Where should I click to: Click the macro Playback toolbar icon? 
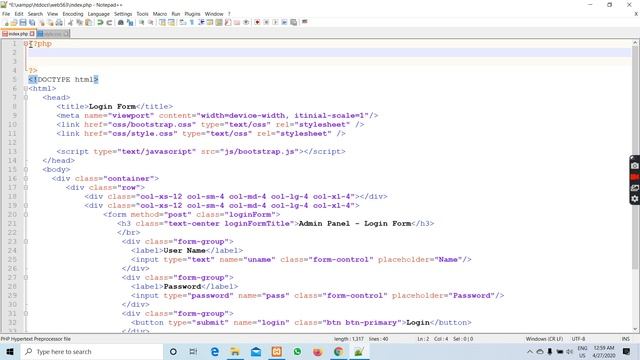click(275, 22)
